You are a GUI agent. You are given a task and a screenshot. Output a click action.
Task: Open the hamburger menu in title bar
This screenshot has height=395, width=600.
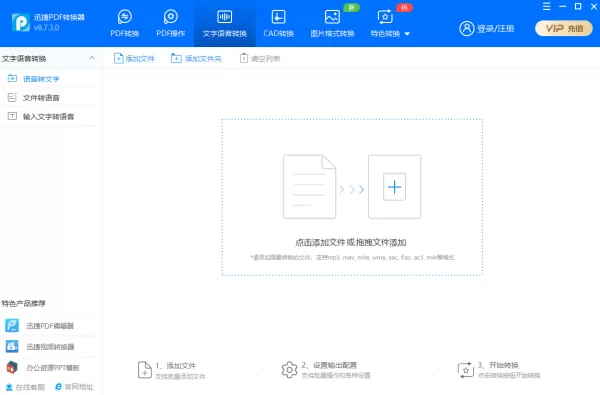pos(546,6)
